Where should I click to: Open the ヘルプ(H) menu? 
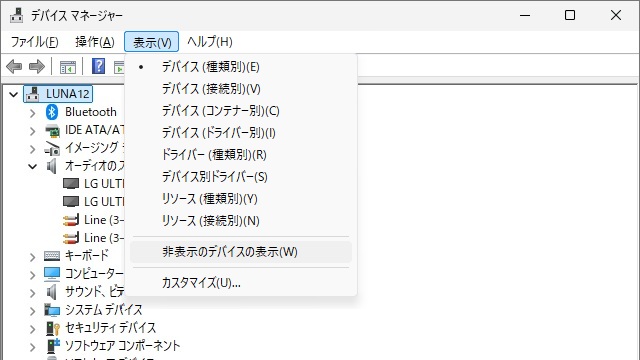210,42
